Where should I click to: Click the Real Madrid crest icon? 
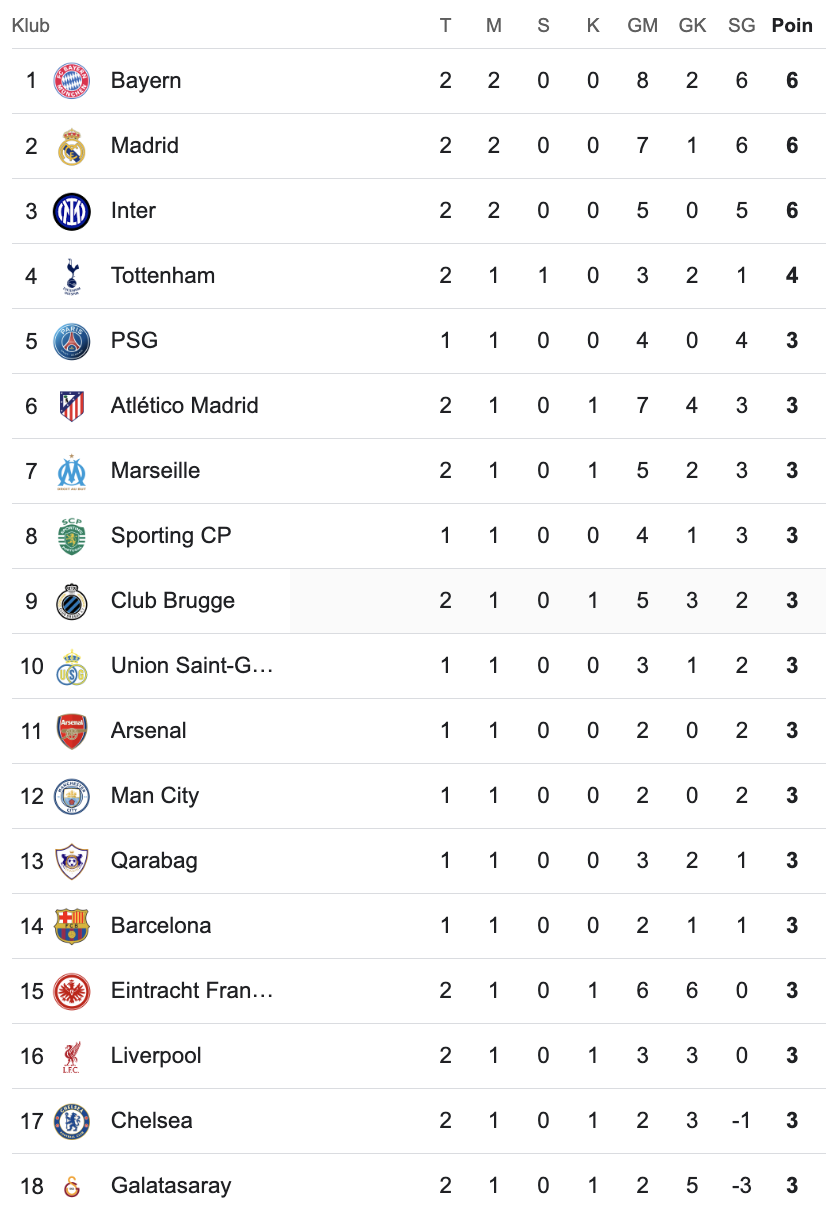pyautogui.click(x=72, y=146)
